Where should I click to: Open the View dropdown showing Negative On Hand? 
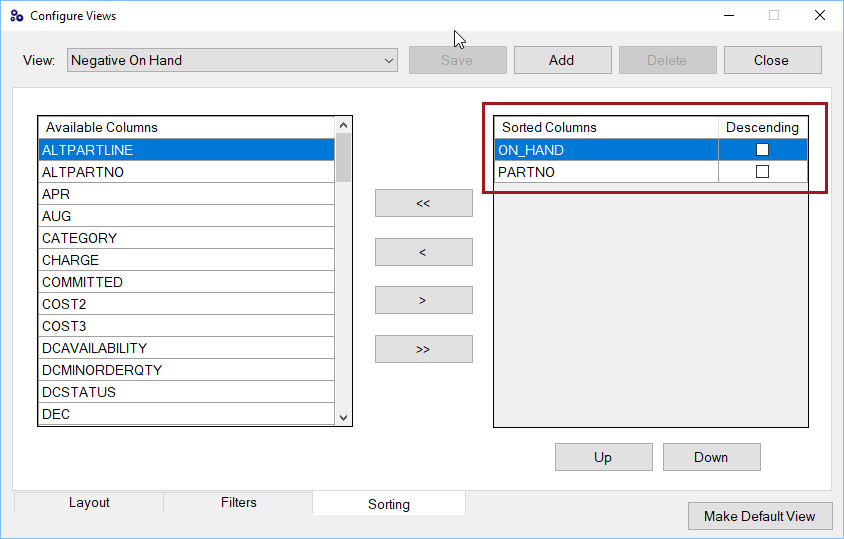(x=232, y=60)
